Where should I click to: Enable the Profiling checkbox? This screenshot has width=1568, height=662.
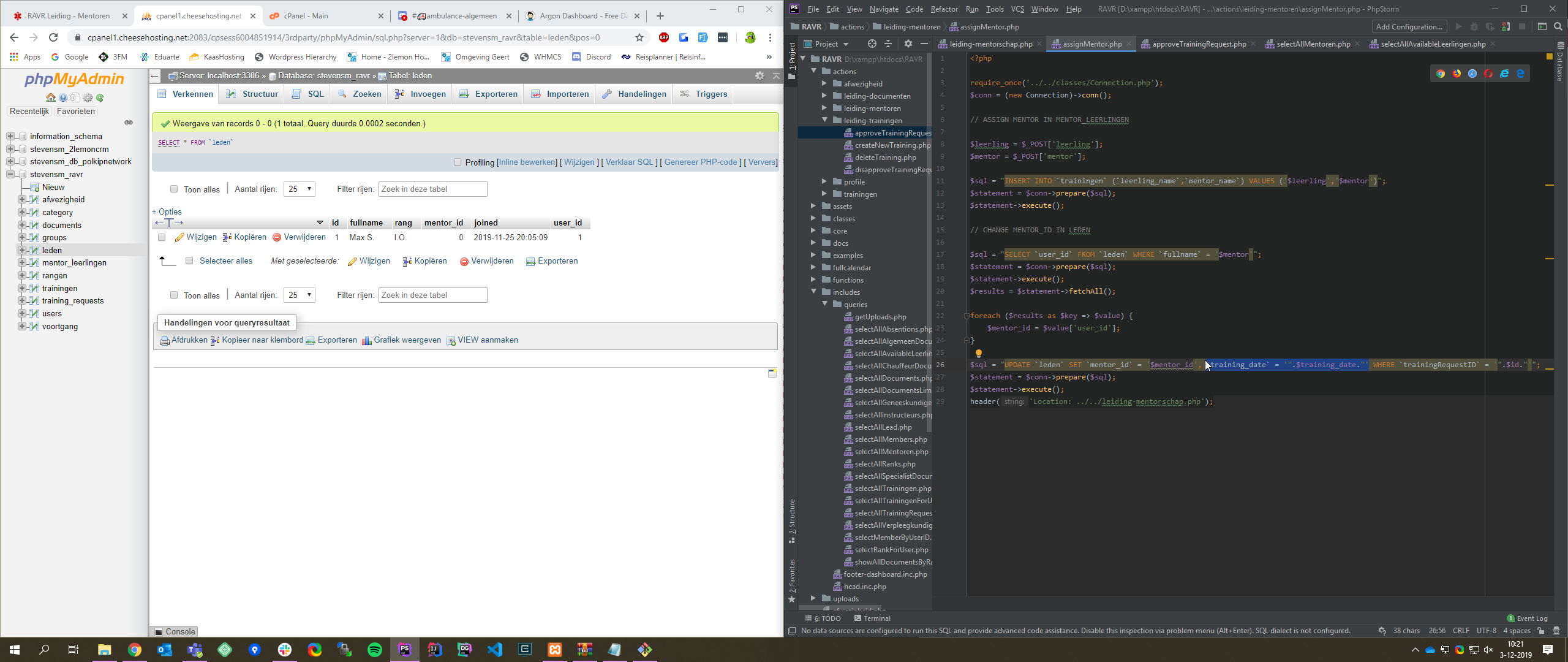[x=458, y=162]
